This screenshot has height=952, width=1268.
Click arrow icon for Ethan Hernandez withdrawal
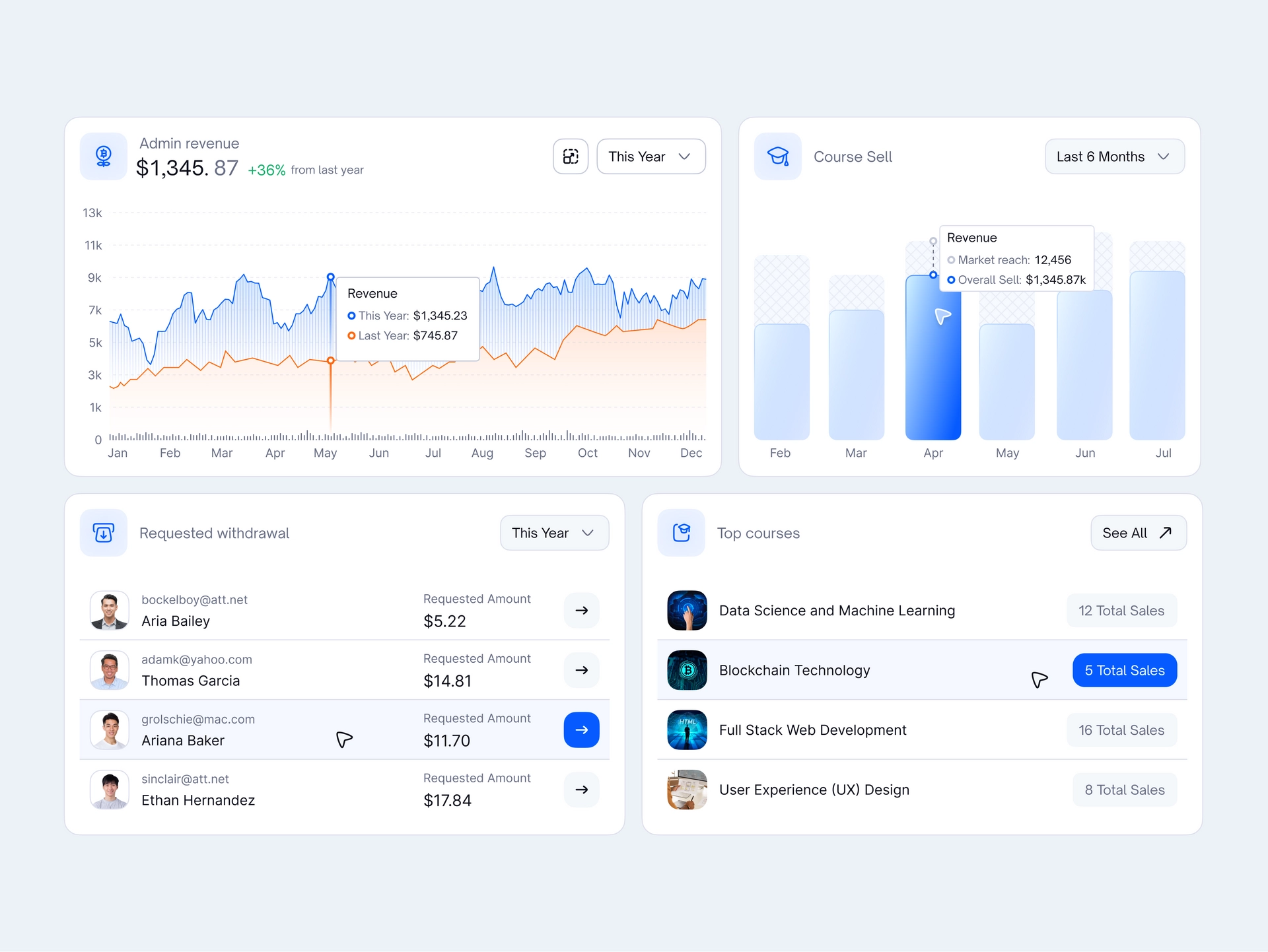click(582, 790)
